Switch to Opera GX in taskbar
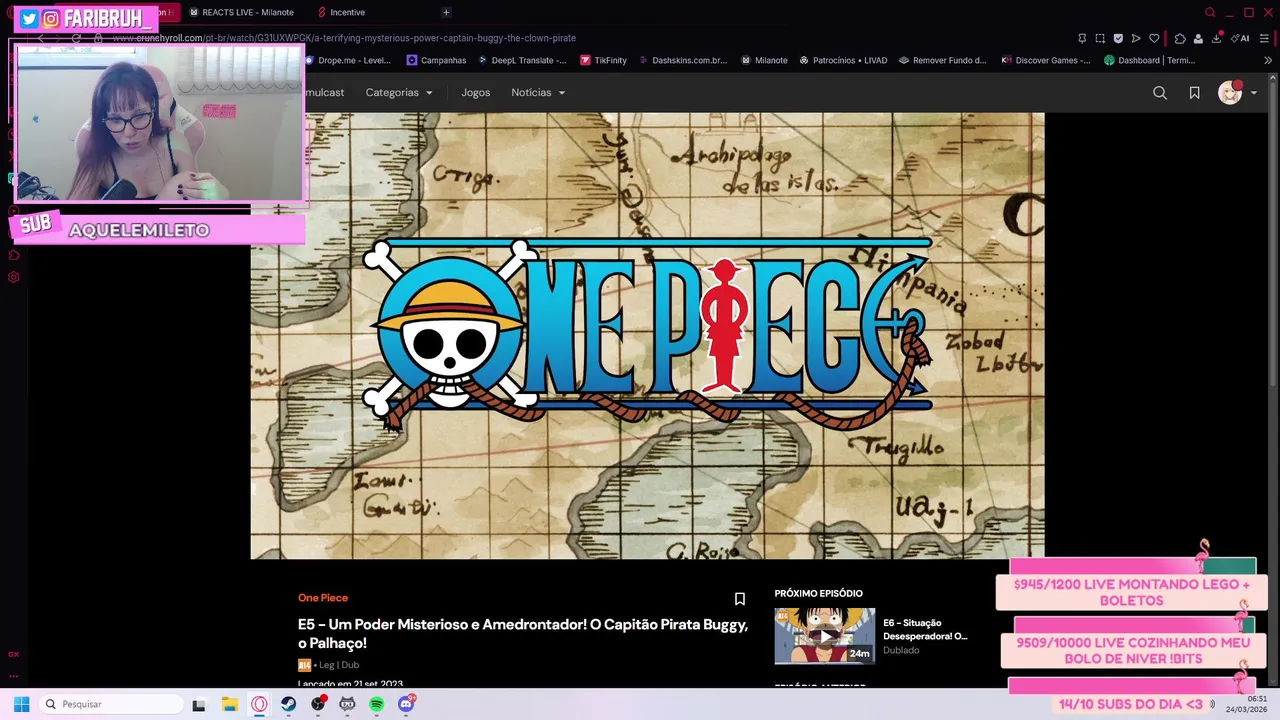The height and width of the screenshot is (720, 1280). tap(259, 704)
